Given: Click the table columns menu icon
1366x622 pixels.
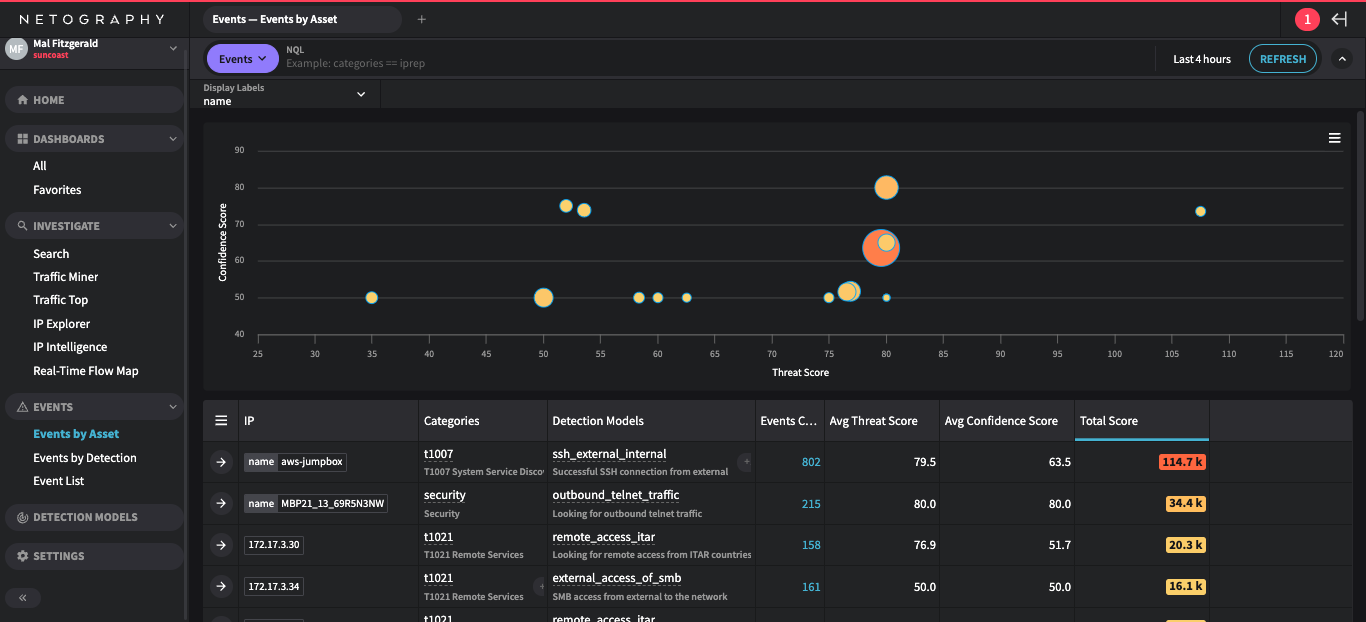Looking at the screenshot, I should pos(221,421).
